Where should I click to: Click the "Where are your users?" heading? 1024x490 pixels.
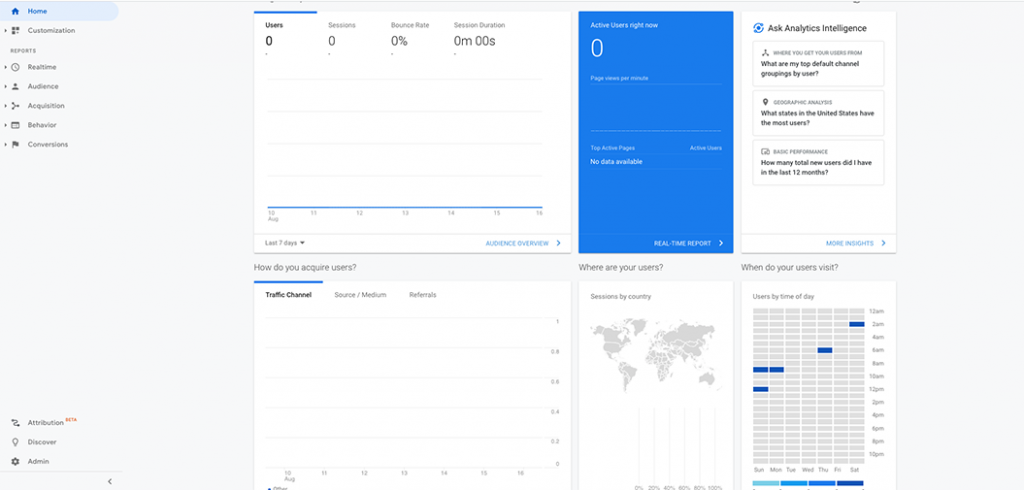pos(621,267)
